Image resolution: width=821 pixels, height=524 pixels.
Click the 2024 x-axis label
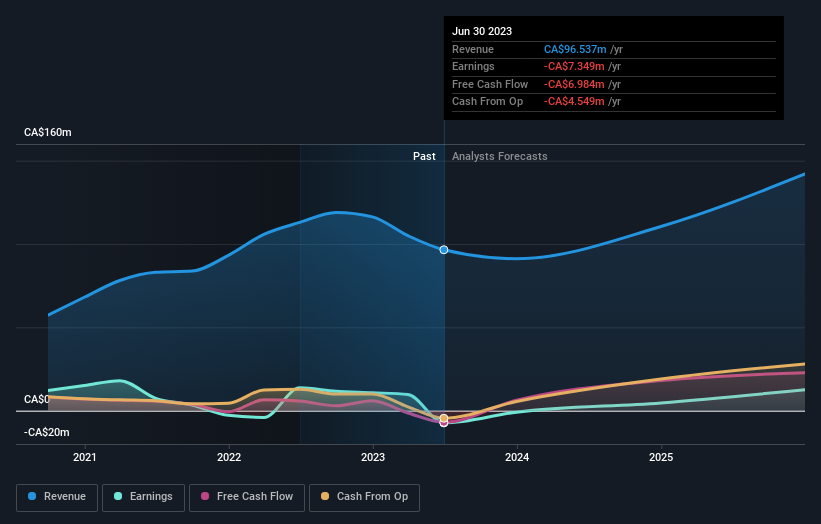click(517, 458)
